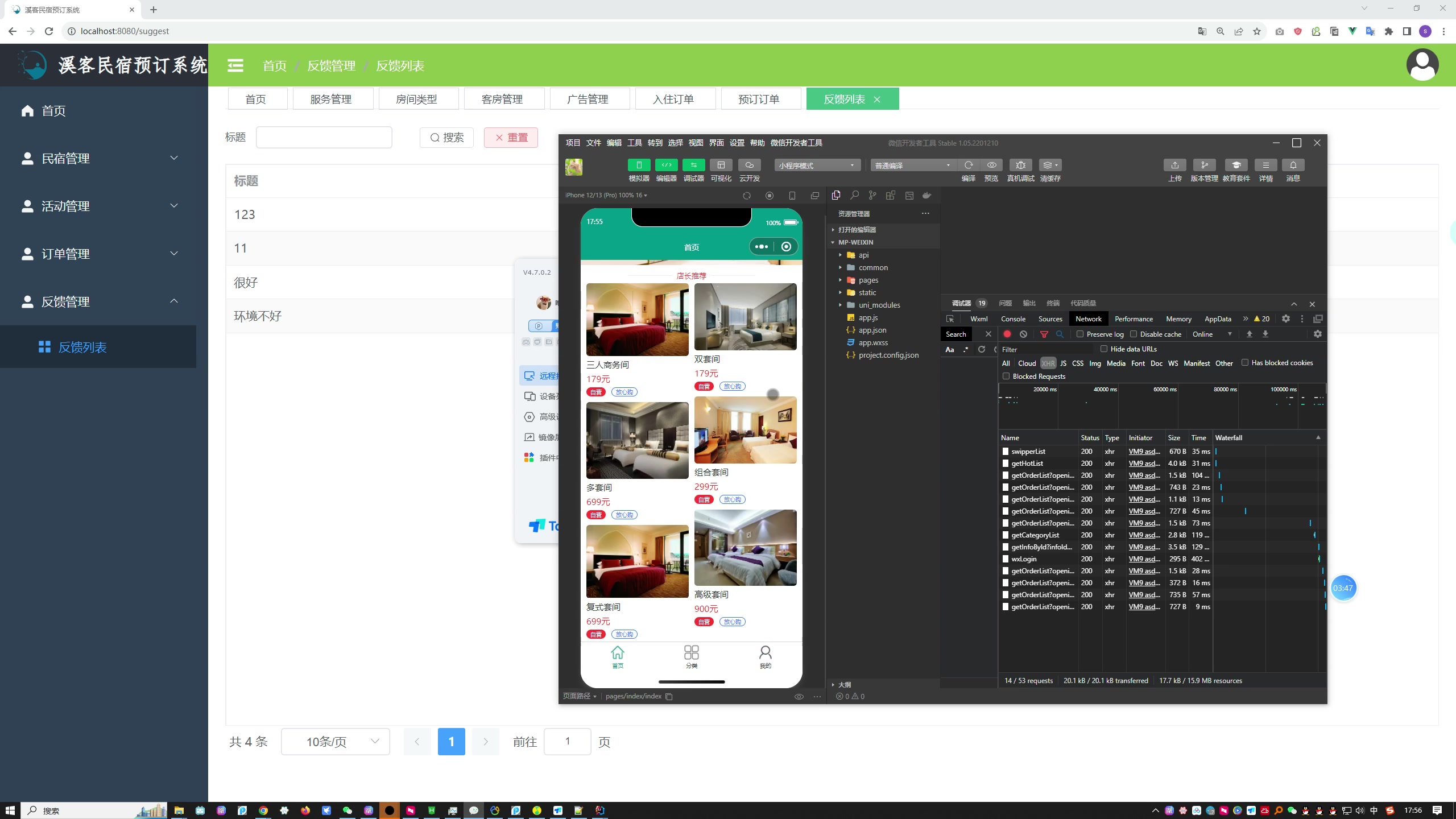Click the user avatar in admin header
The height and width of the screenshot is (819, 1456).
point(1422,65)
